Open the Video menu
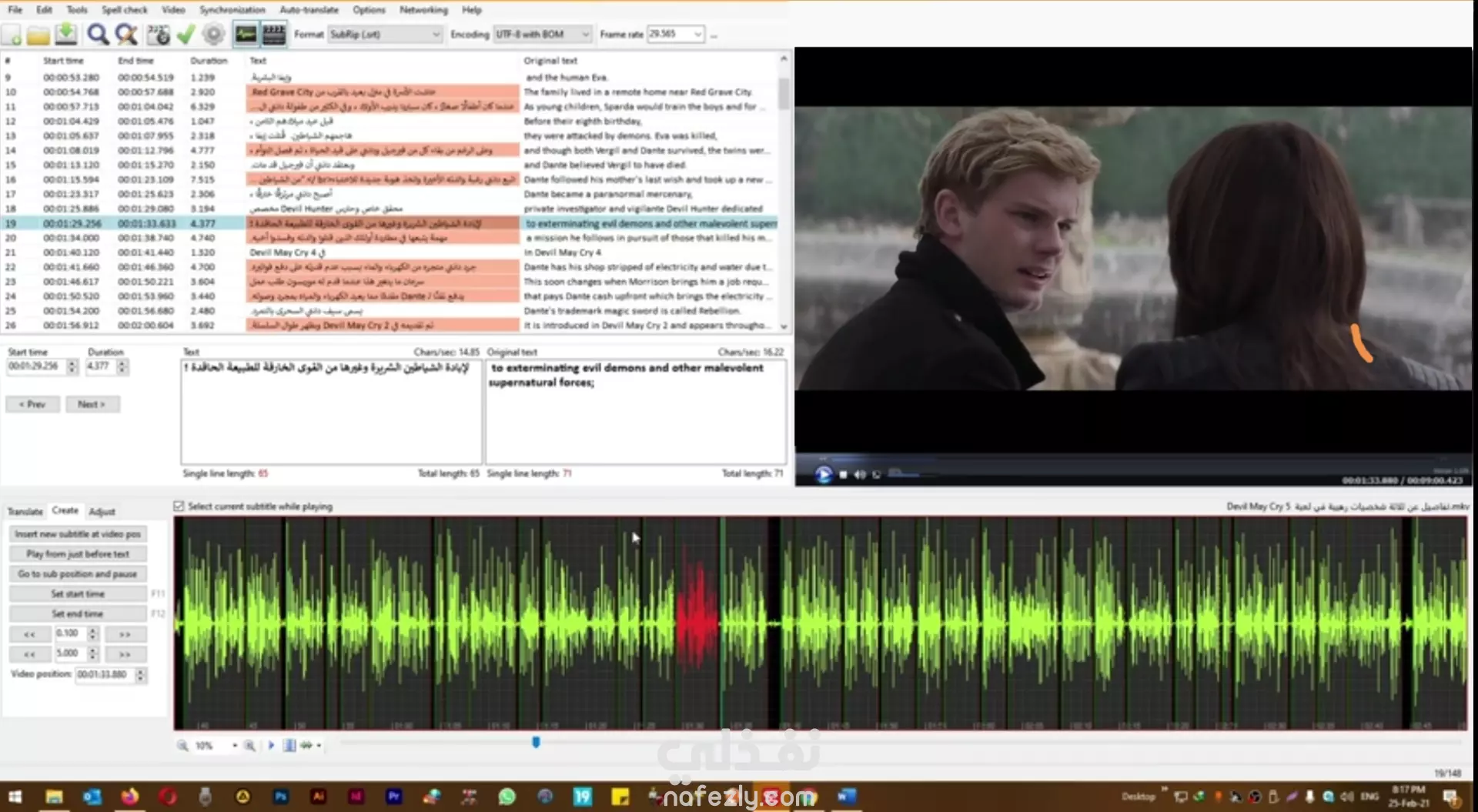This screenshot has width=1478, height=812. [173, 10]
